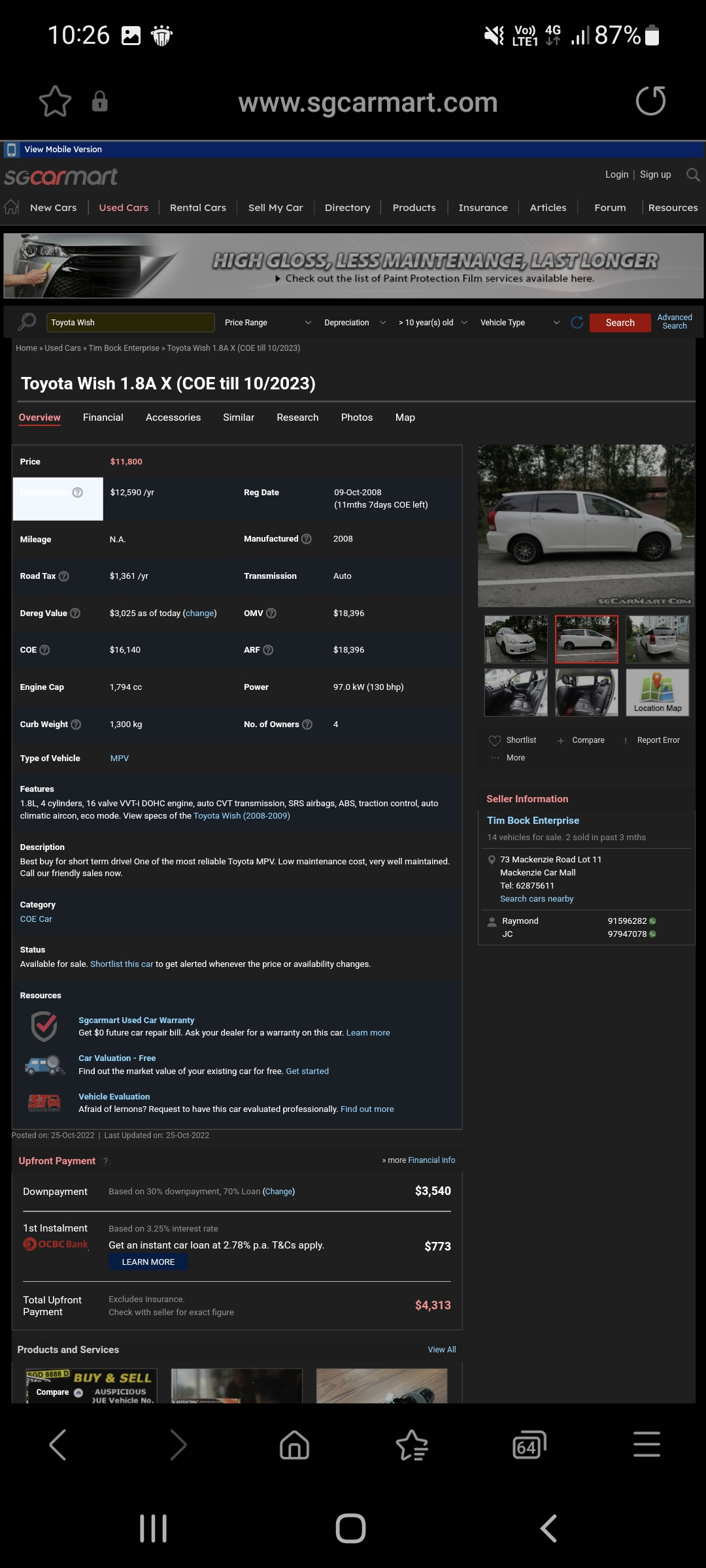Expand the Vehicle Type dropdown

[520, 323]
